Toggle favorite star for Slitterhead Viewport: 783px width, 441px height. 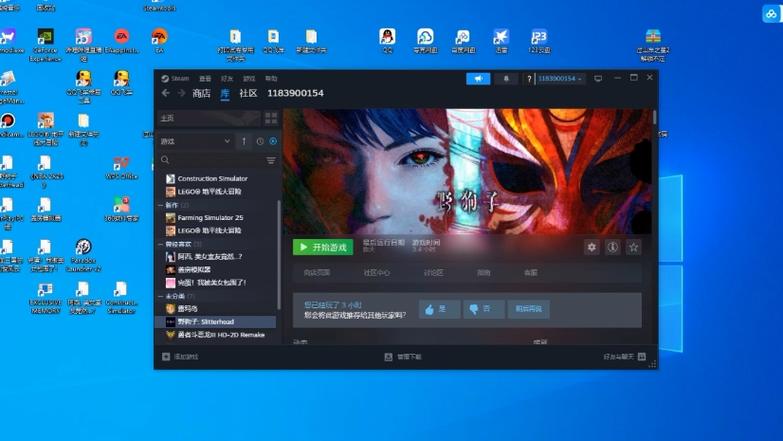click(634, 247)
